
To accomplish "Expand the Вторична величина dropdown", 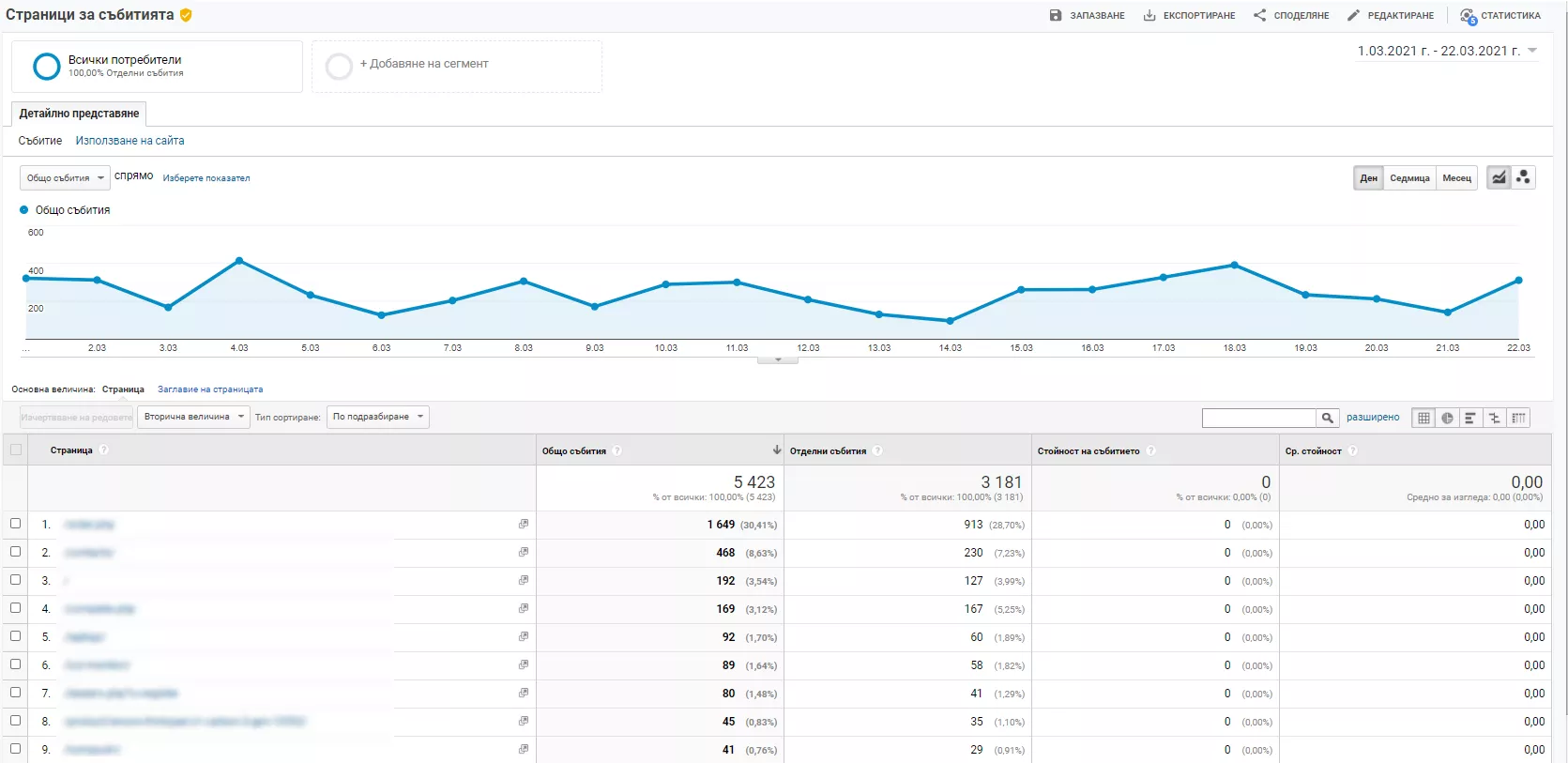I will click(x=193, y=417).
